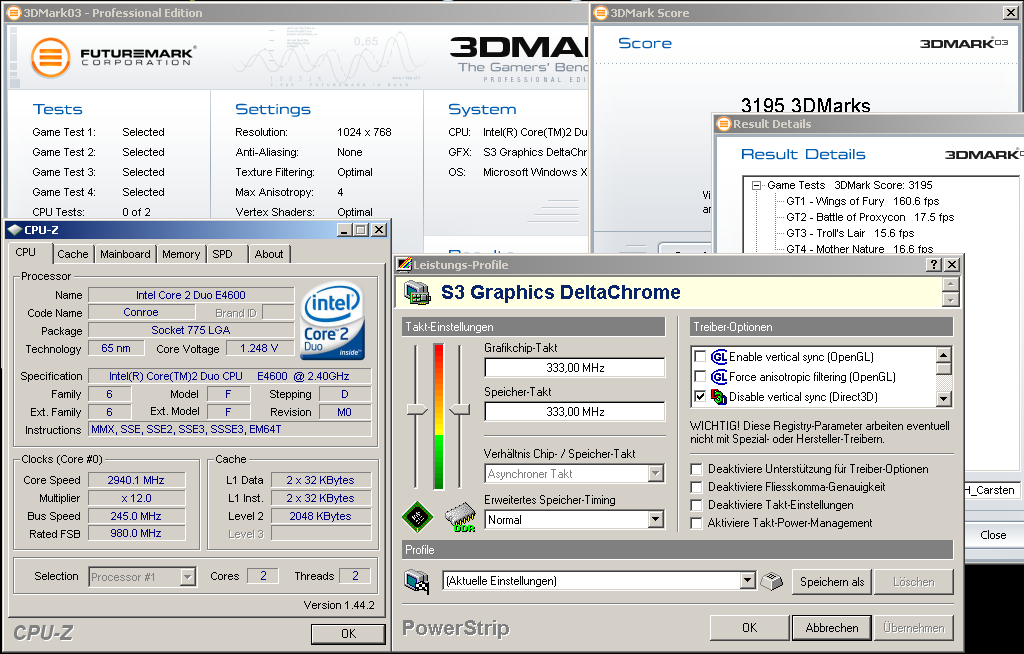This screenshot has width=1024, height=654.
Task: Select GT1 - Wings of Fury result row
Action: (863, 201)
